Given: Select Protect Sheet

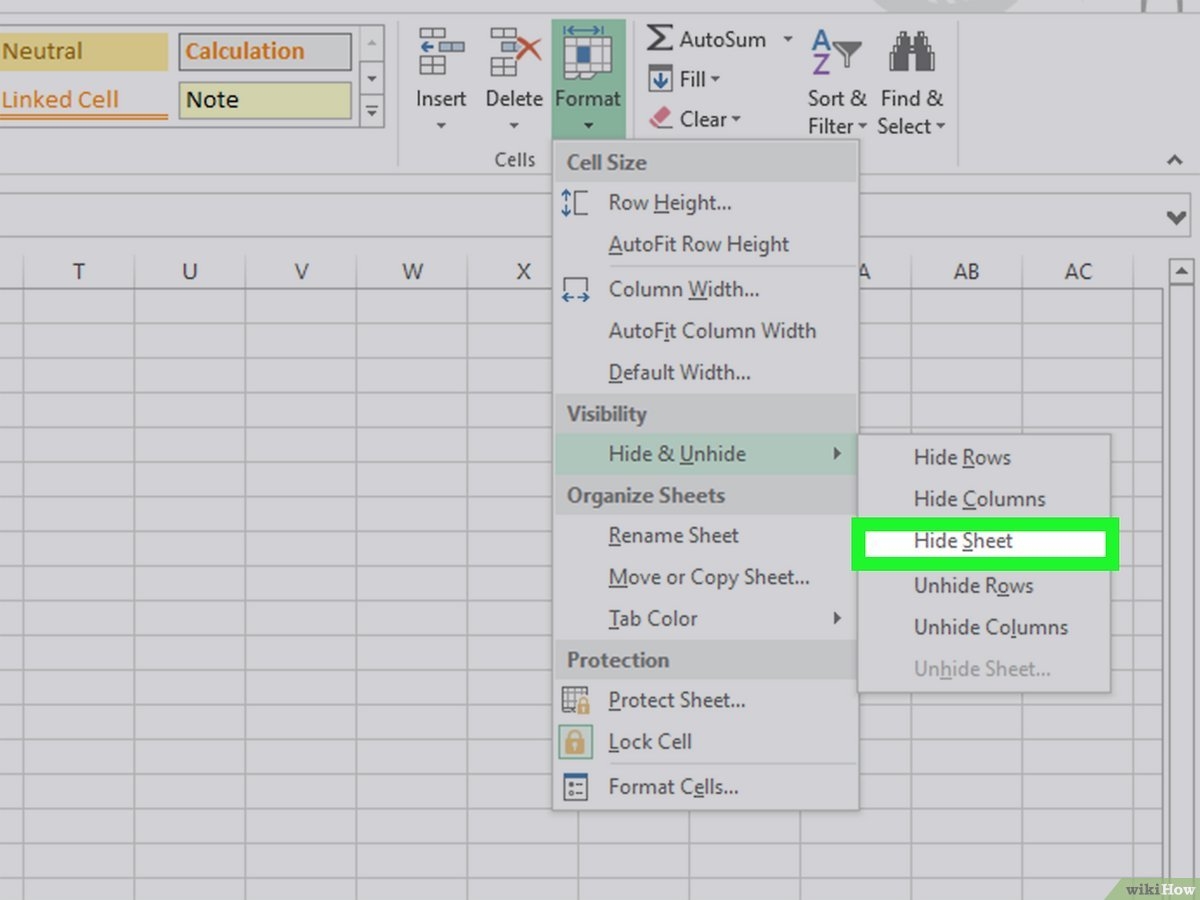Looking at the screenshot, I should 676,700.
